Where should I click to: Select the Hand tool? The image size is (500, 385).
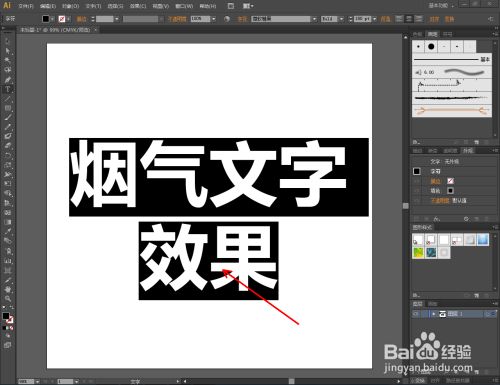coord(8,289)
